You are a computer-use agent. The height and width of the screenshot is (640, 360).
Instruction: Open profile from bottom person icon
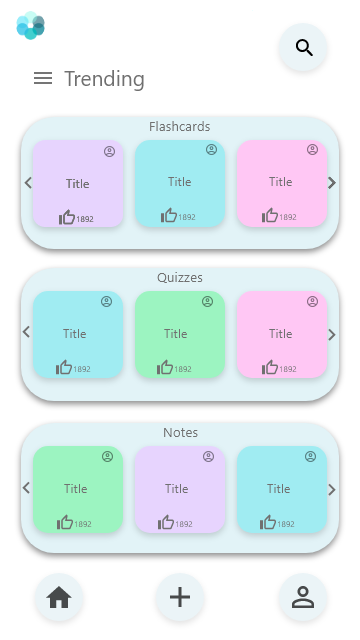tap(303, 598)
